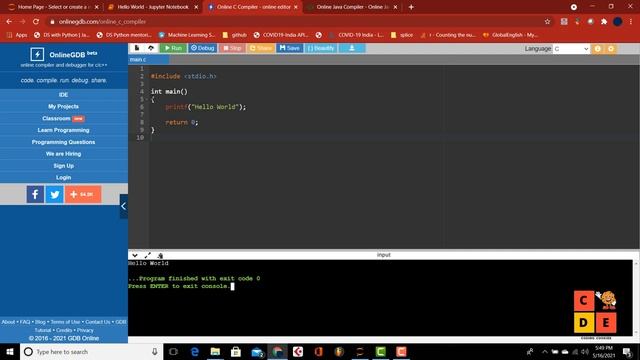The height and width of the screenshot is (360, 640).
Task: Collapse the console with the chevron icon
Action: pos(135,255)
